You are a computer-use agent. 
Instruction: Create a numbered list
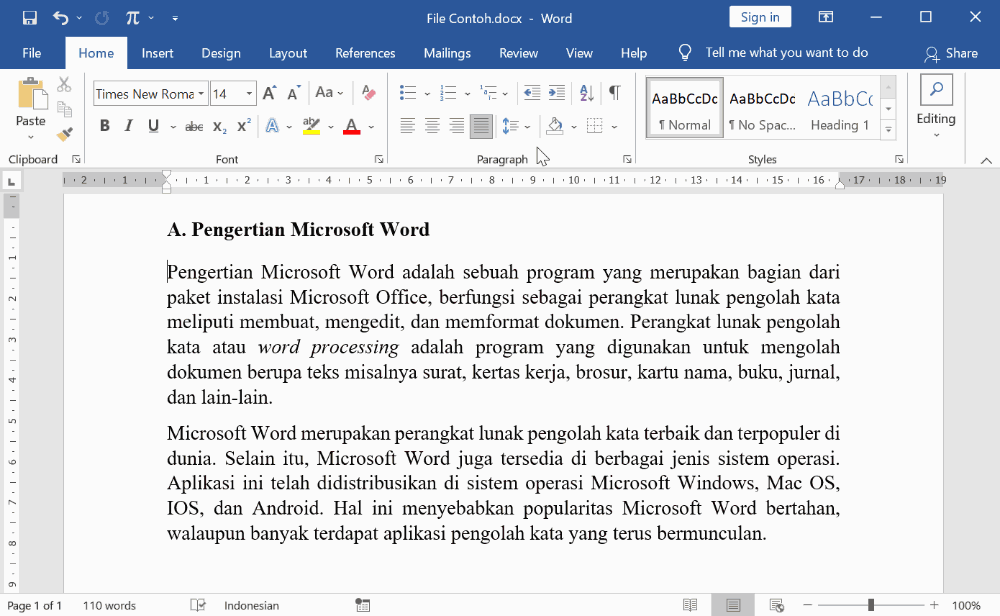[x=448, y=93]
